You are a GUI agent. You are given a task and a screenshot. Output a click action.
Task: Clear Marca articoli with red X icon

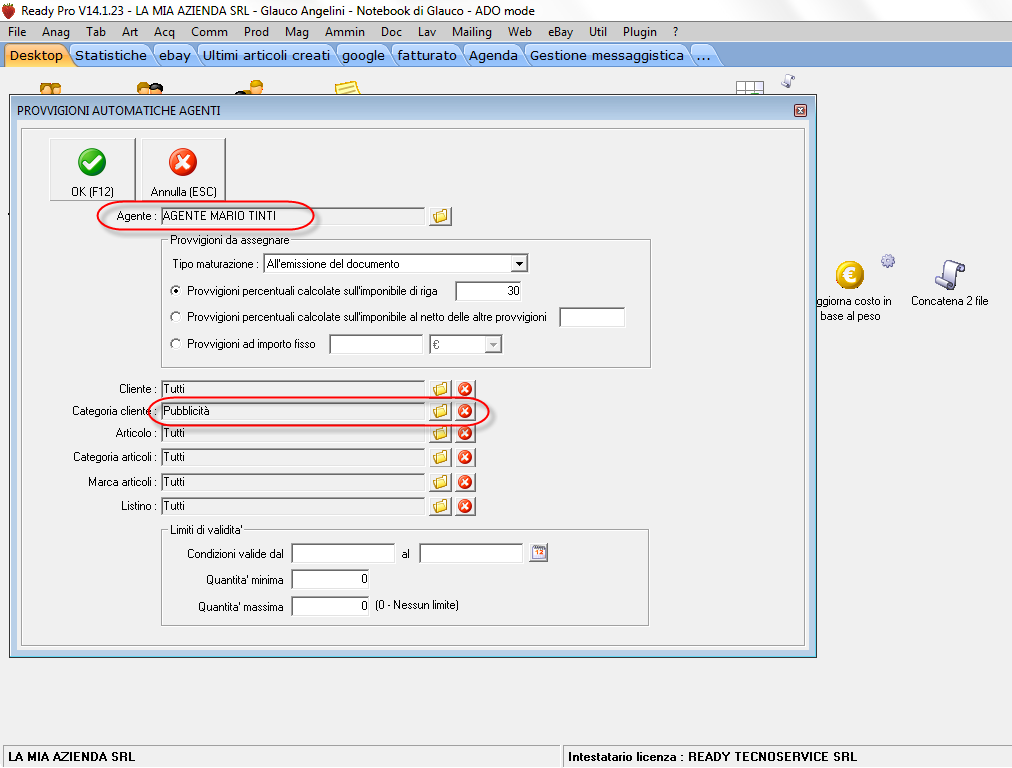point(465,482)
